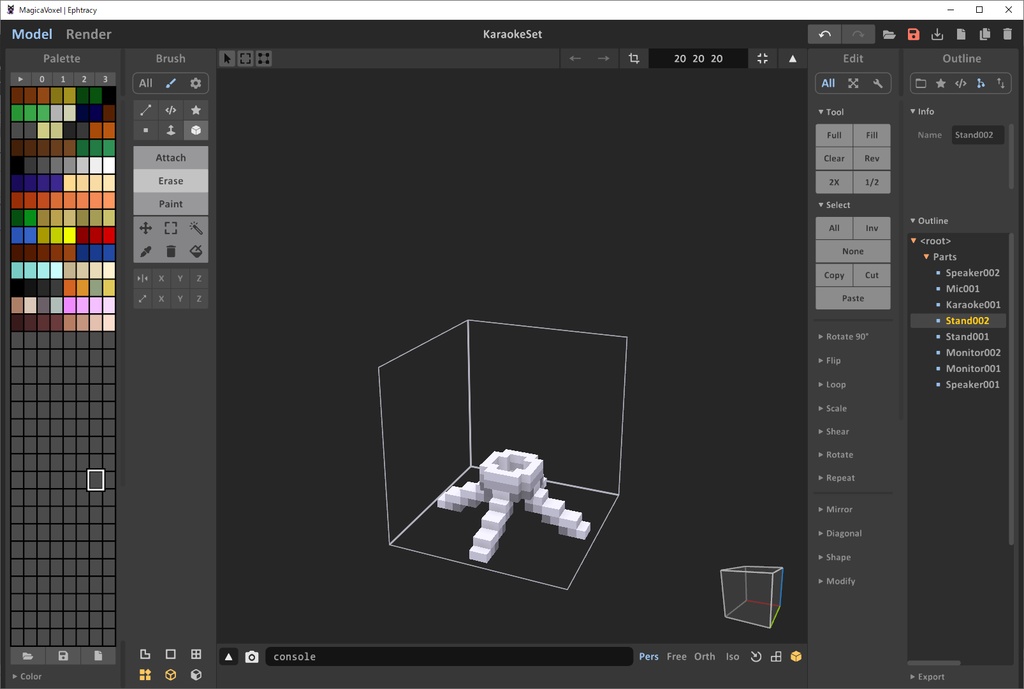Click the Inv select button
The height and width of the screenshot is (689, 1024).
click(872, 228)
